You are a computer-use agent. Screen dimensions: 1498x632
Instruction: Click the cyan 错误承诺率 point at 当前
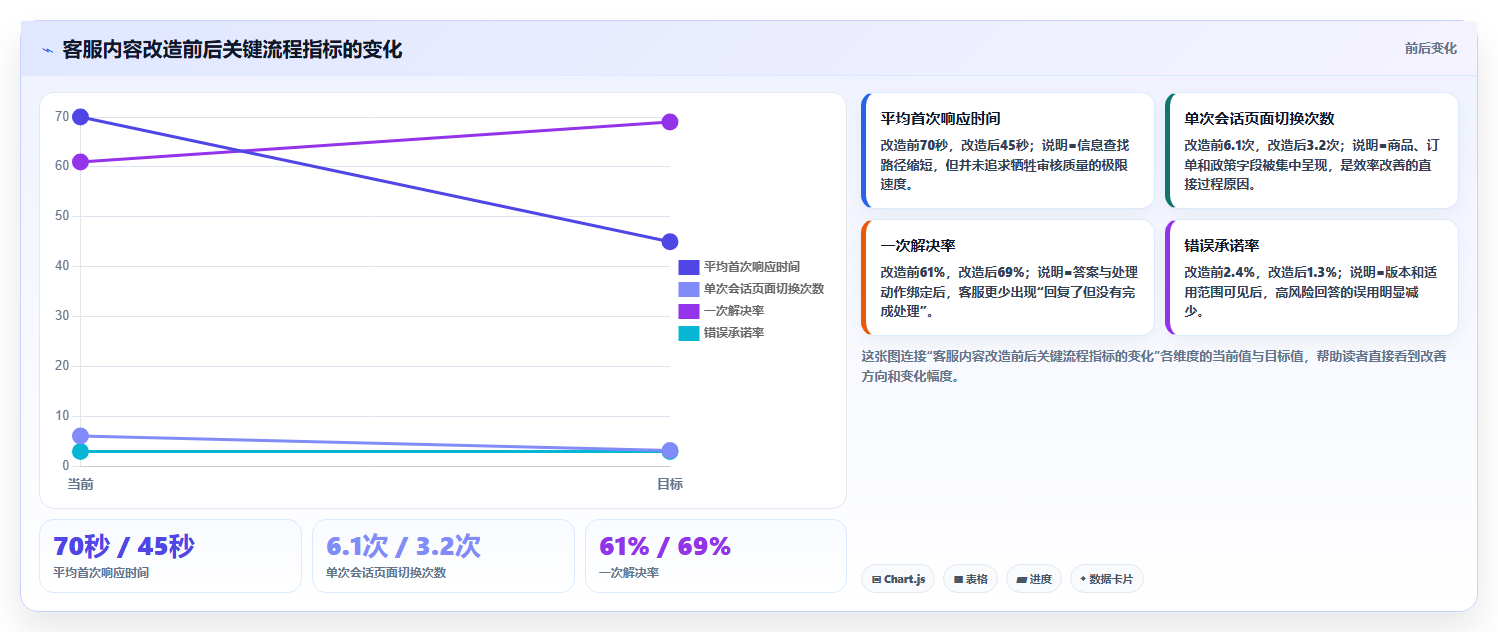(81, 452)
